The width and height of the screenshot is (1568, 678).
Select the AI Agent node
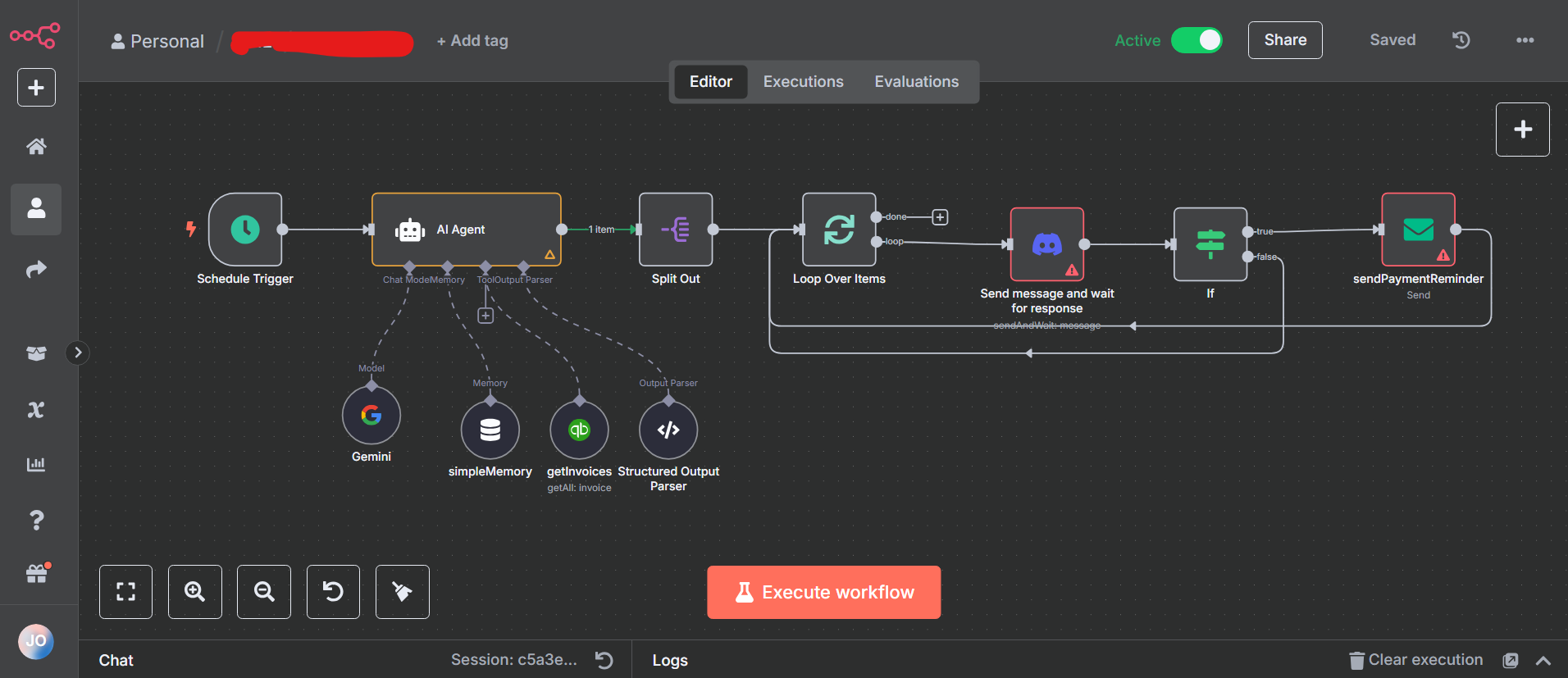coord(467,230)
